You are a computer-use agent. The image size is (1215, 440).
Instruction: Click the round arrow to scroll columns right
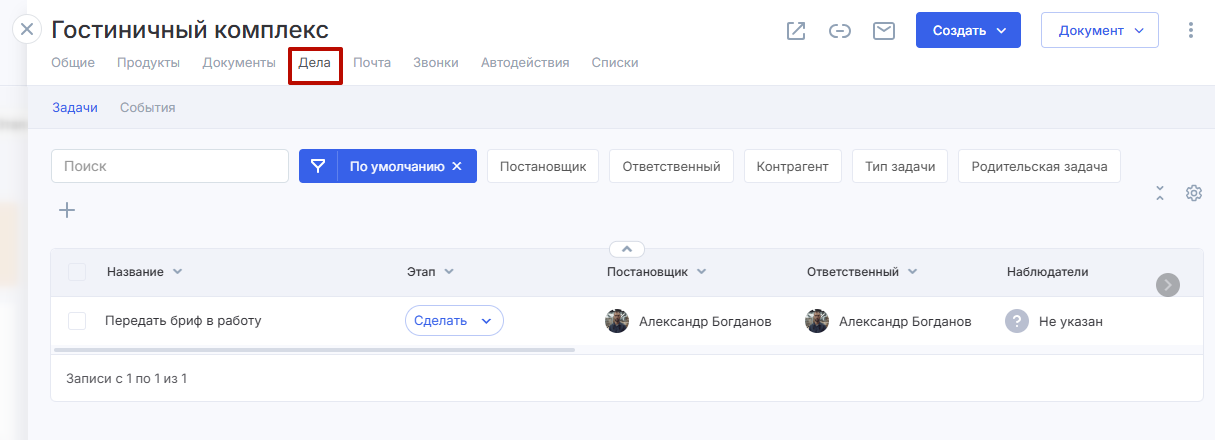click(x=1167, y=285)
